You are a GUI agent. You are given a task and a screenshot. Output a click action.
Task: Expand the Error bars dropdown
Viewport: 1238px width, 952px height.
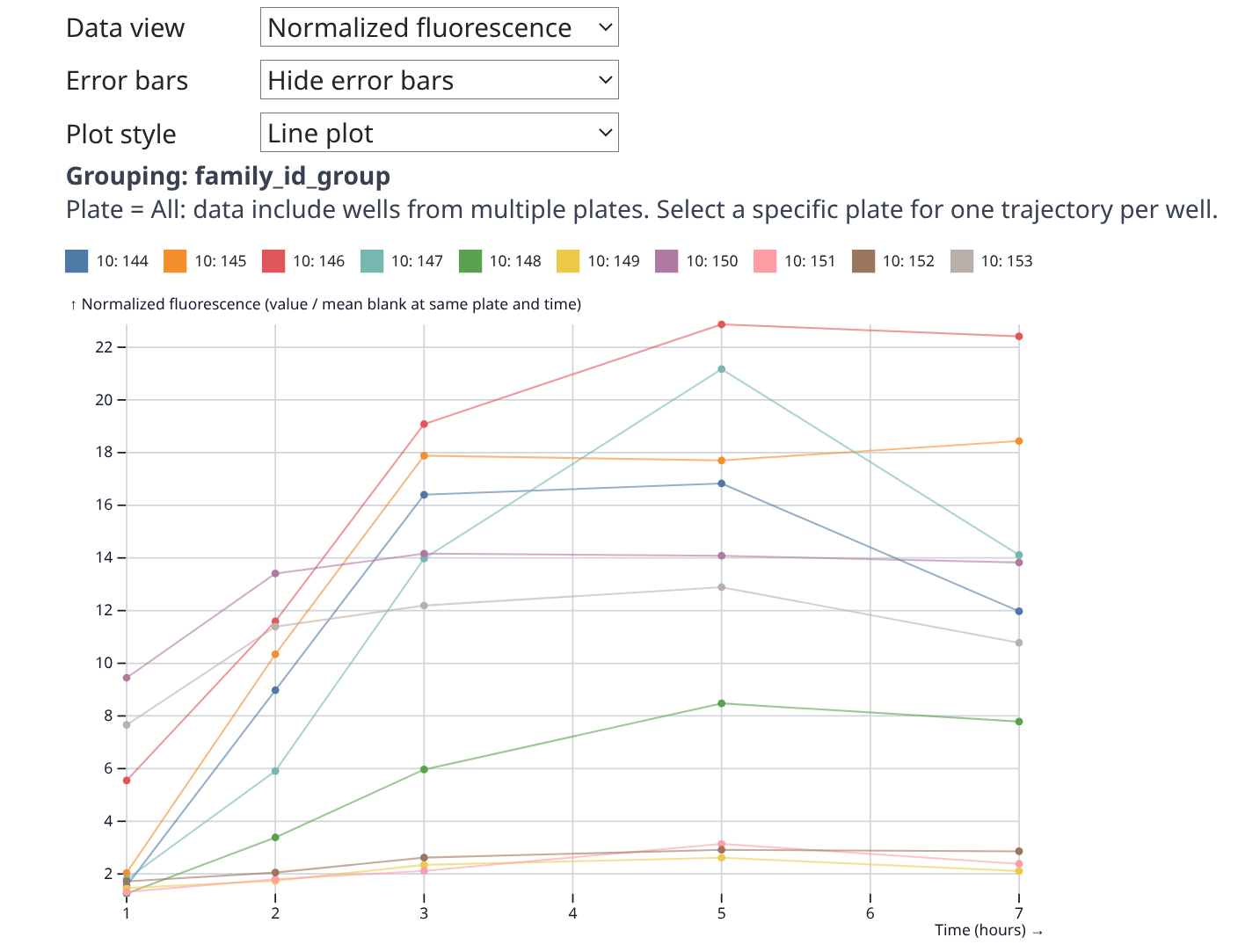click(439, 80)
